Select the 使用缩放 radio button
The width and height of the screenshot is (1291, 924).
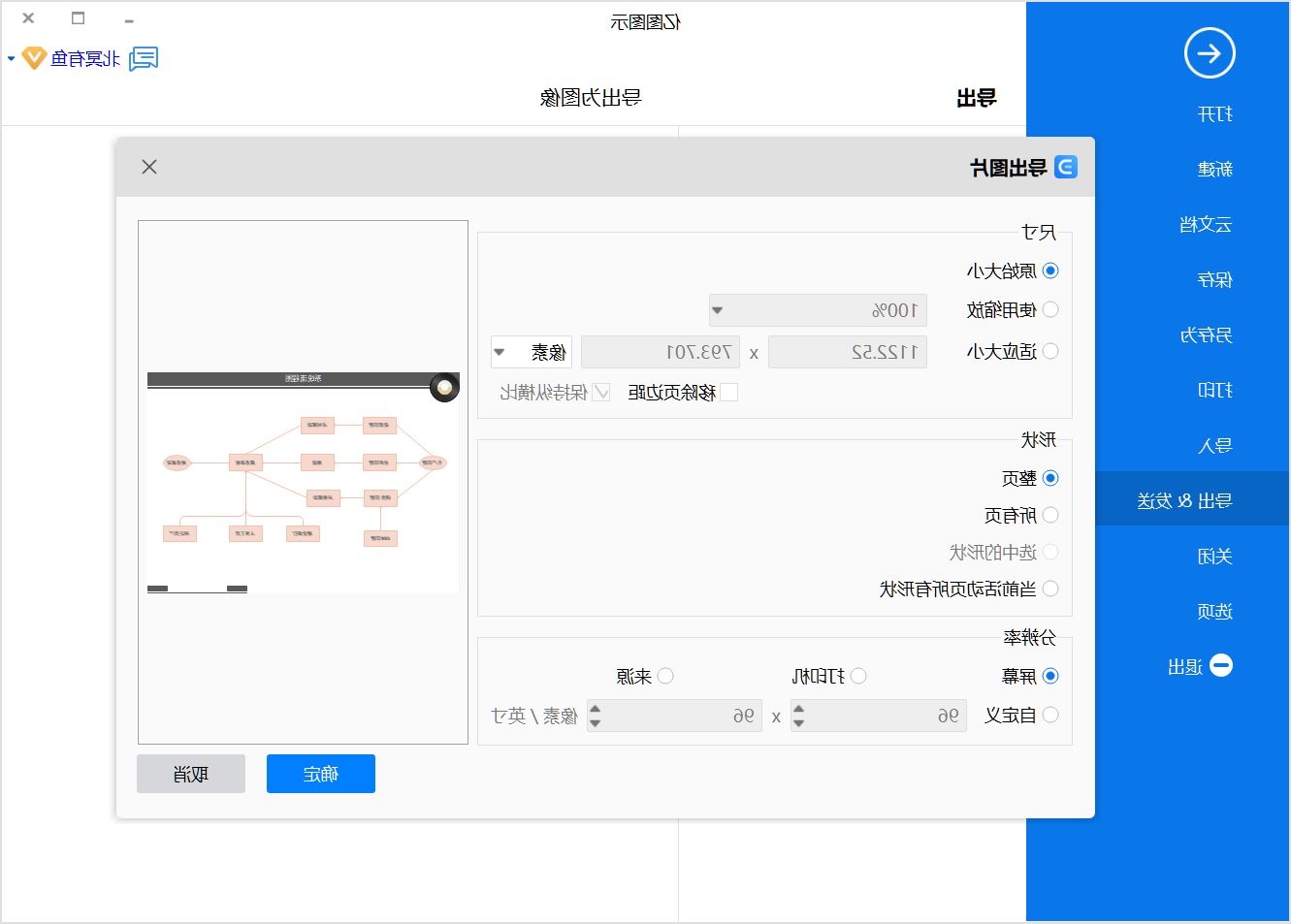(x=1050, y=310)
